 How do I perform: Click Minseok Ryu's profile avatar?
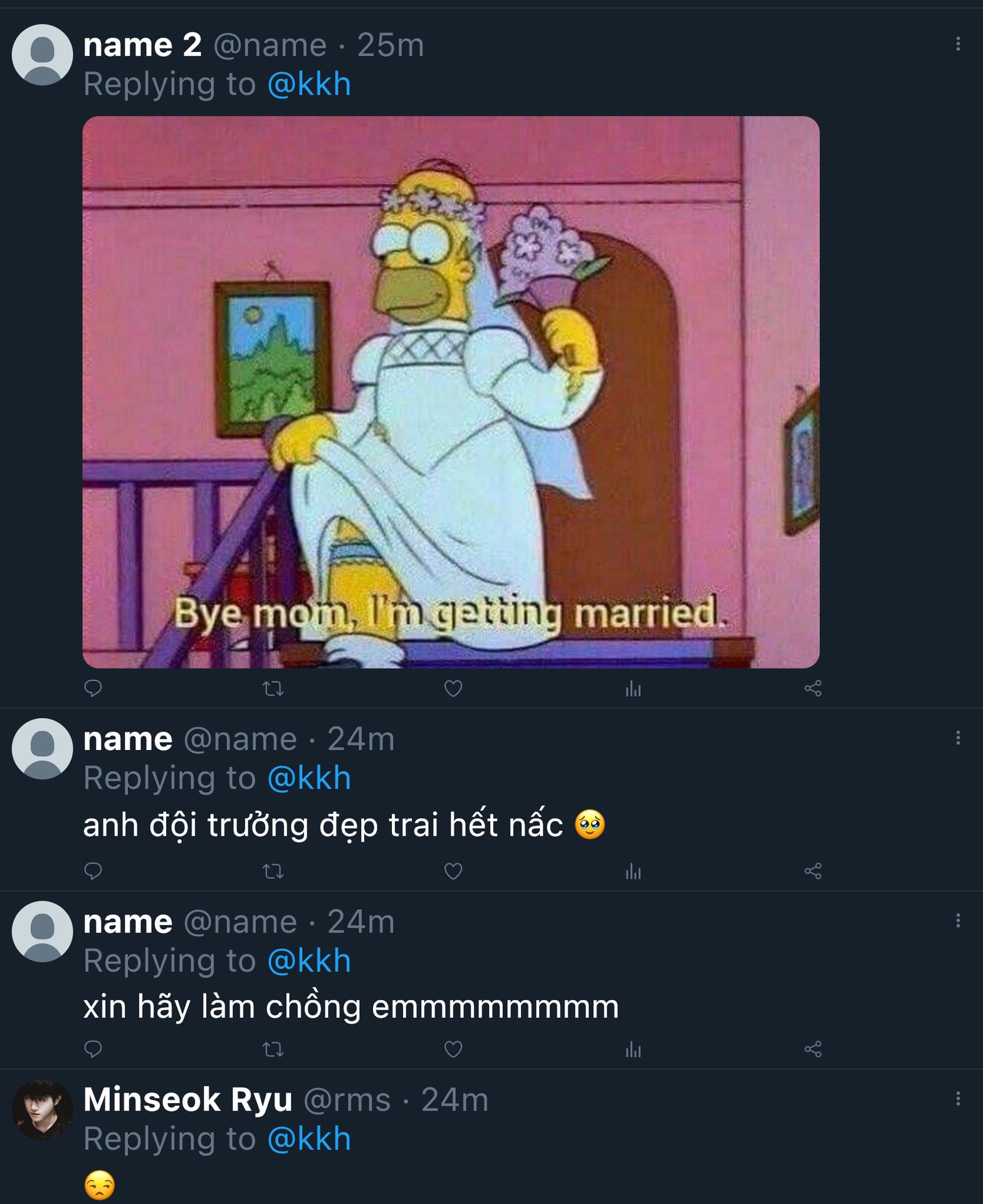point(42,1109)
